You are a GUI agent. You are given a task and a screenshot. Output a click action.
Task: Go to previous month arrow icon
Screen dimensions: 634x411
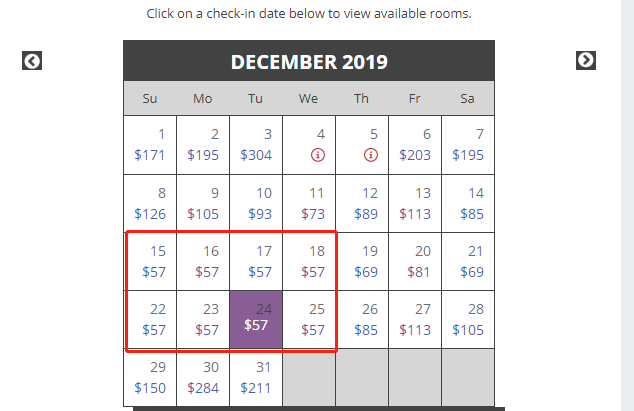[32, 61]
